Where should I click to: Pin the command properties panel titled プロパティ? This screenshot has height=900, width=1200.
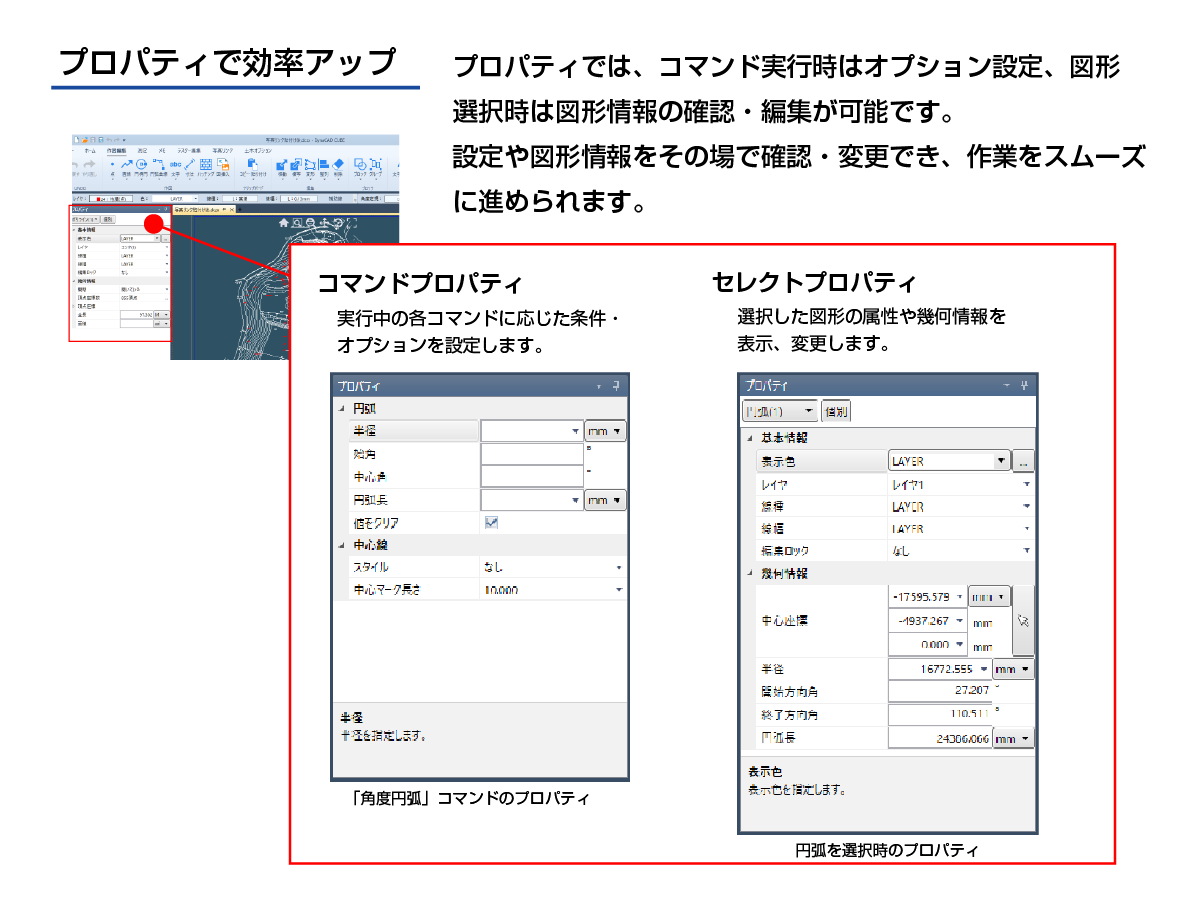click(616, 385)
